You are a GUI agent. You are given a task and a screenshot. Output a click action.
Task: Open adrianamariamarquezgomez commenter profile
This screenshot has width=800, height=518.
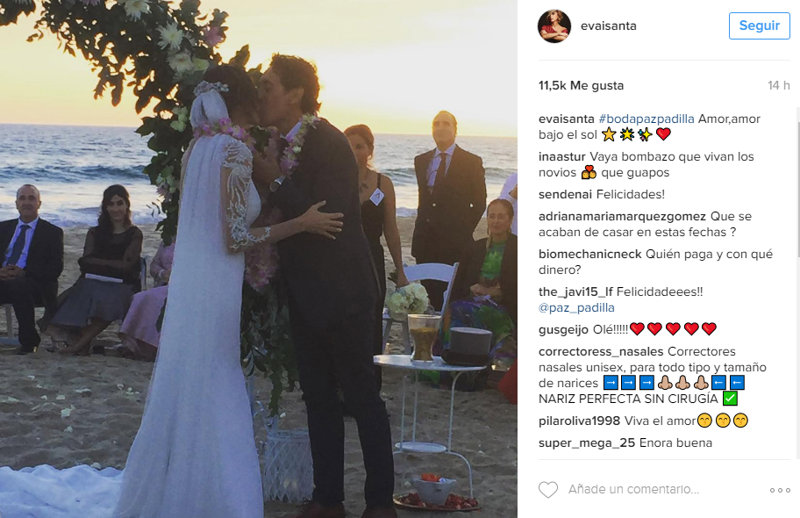622,217
